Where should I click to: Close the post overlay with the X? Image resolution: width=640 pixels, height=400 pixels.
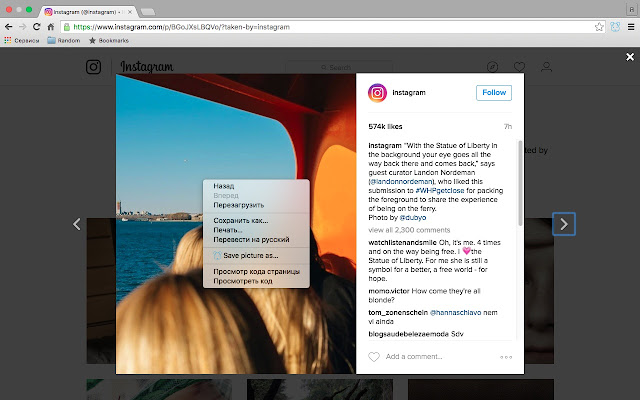(630, 57)
